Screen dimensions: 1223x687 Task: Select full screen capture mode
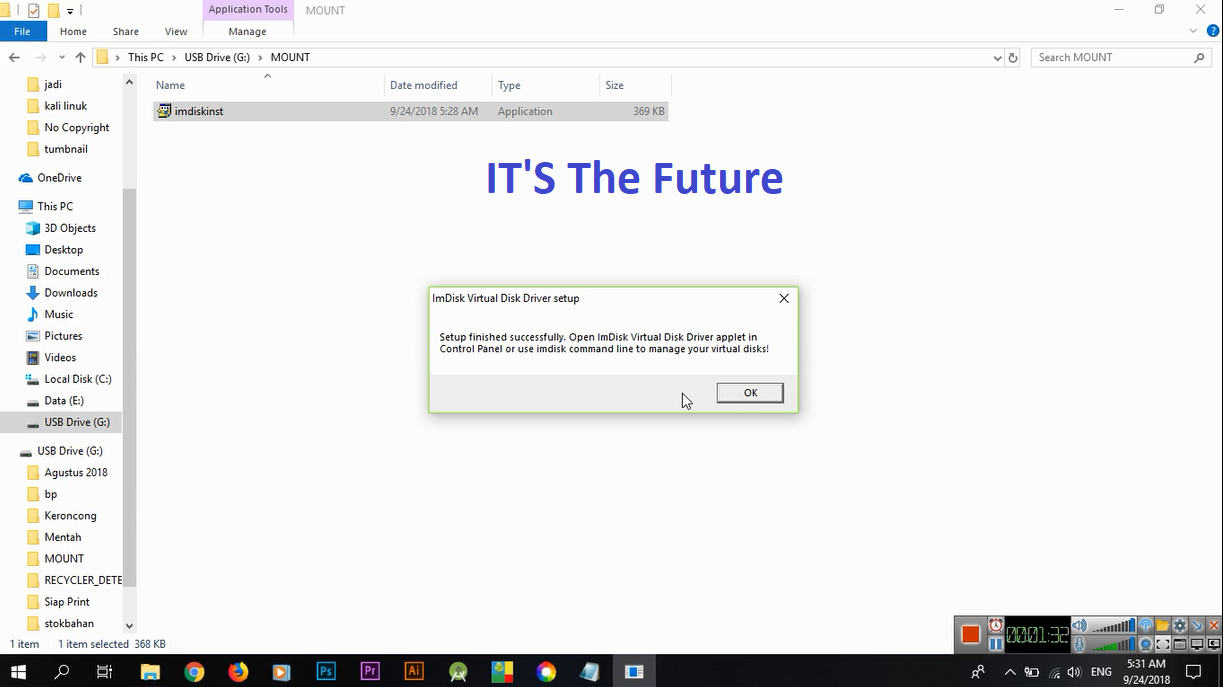[1163, 643]
